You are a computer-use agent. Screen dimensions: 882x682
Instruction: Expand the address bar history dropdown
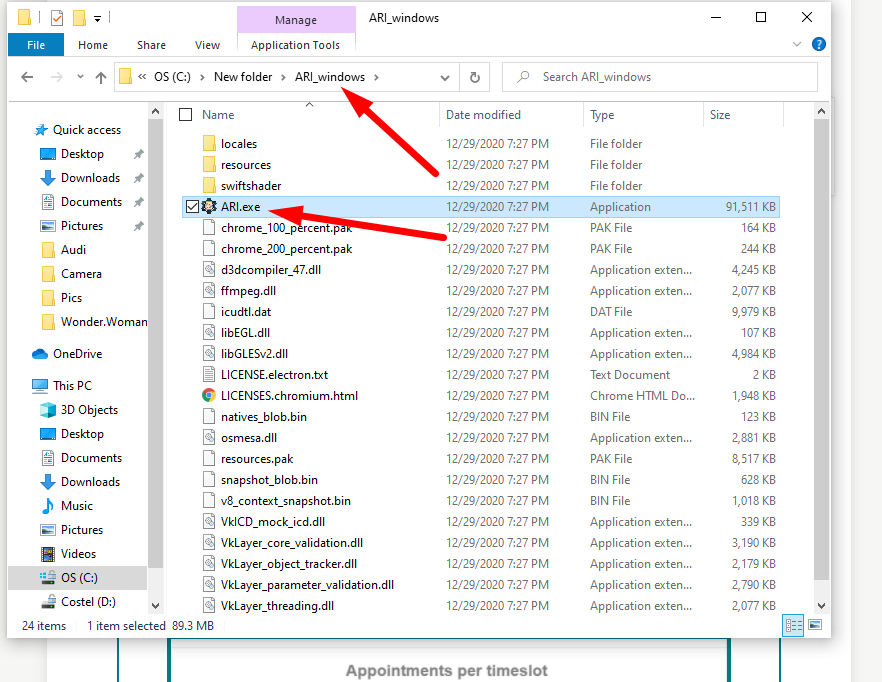click(445, 78)
